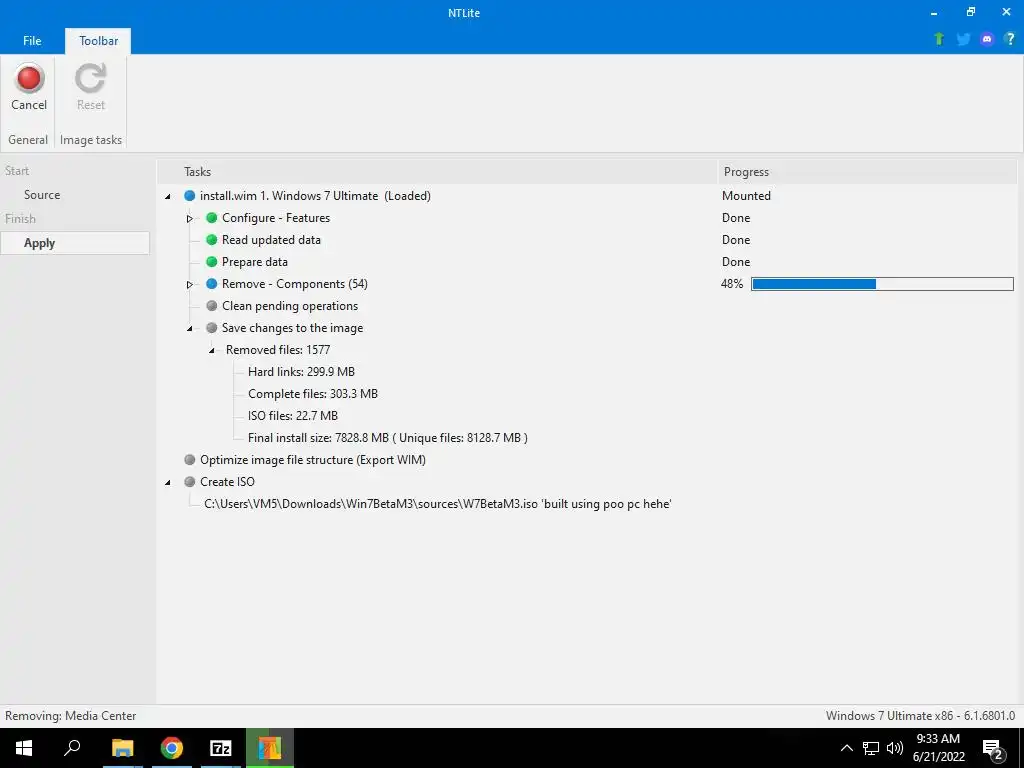Open the green update arrow icon
Image resolution: width=1024 pixels, height=768 pixels.
pyautogui.click(x=939, y=39)
